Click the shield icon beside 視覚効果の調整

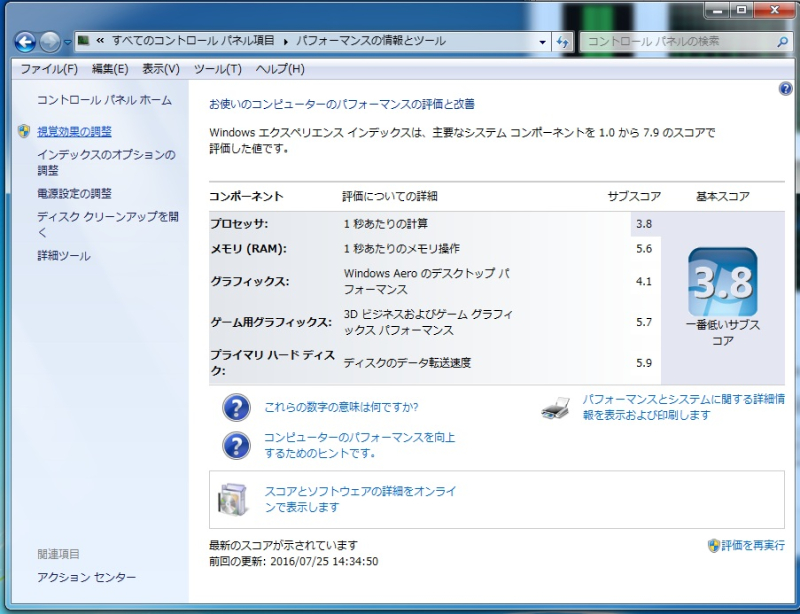[x=24, y=132]
